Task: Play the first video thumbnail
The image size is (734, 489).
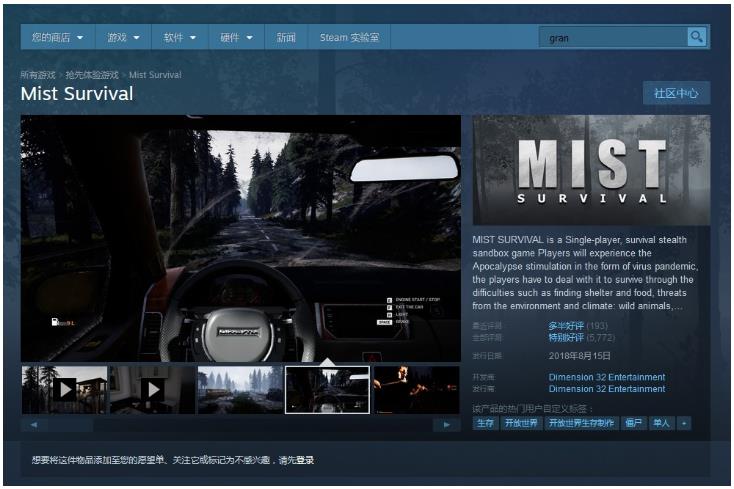Action: click(x=65, y=389)
